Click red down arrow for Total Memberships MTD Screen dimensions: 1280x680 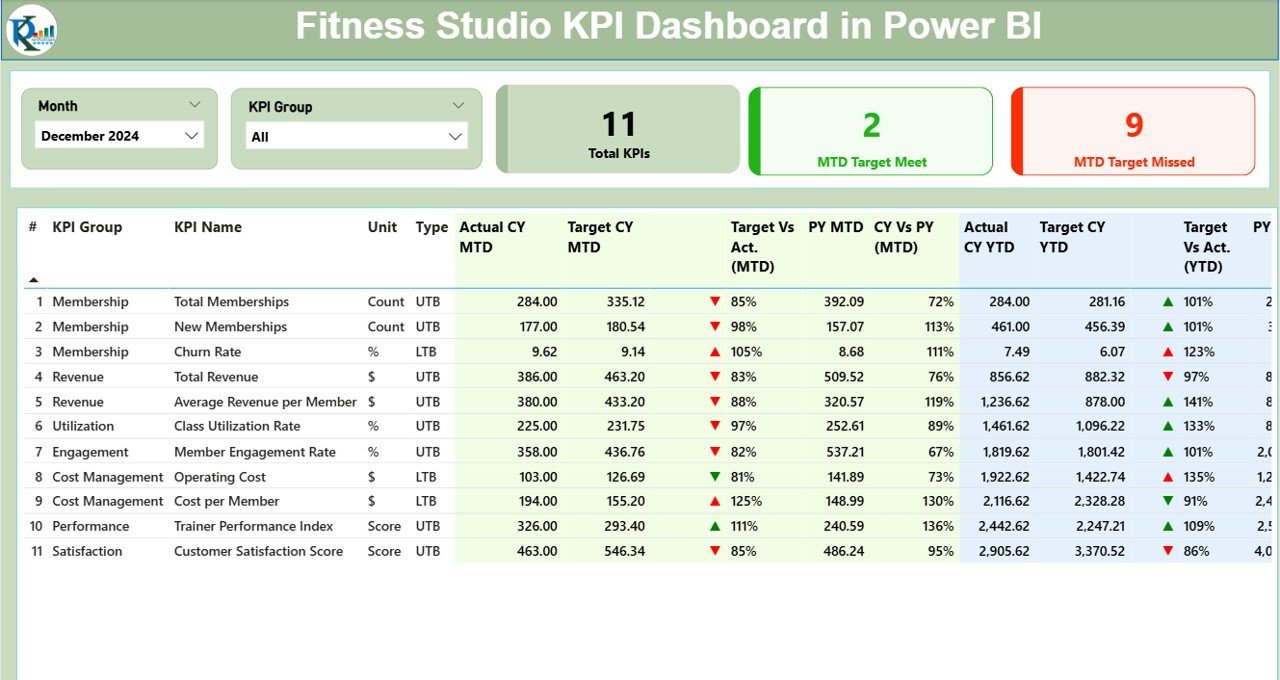[715, 301]
